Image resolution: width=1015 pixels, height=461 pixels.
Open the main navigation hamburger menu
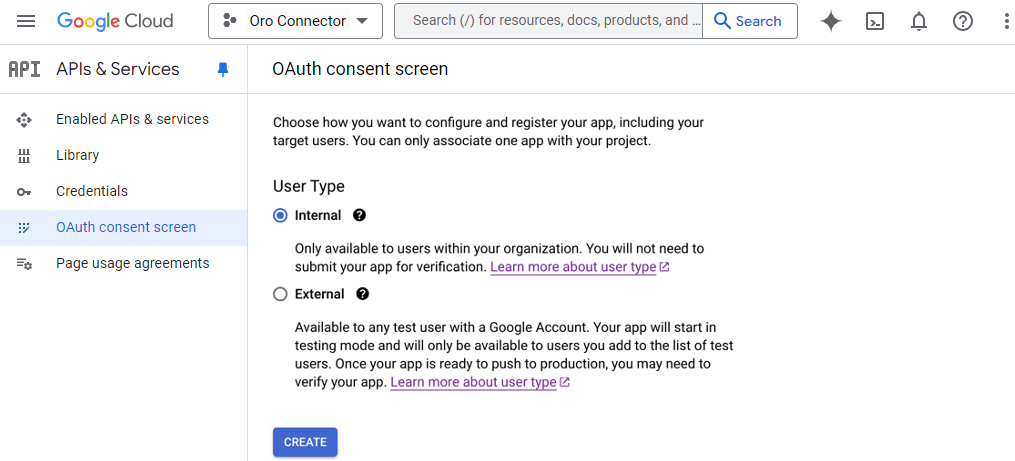tap(26, 21)
